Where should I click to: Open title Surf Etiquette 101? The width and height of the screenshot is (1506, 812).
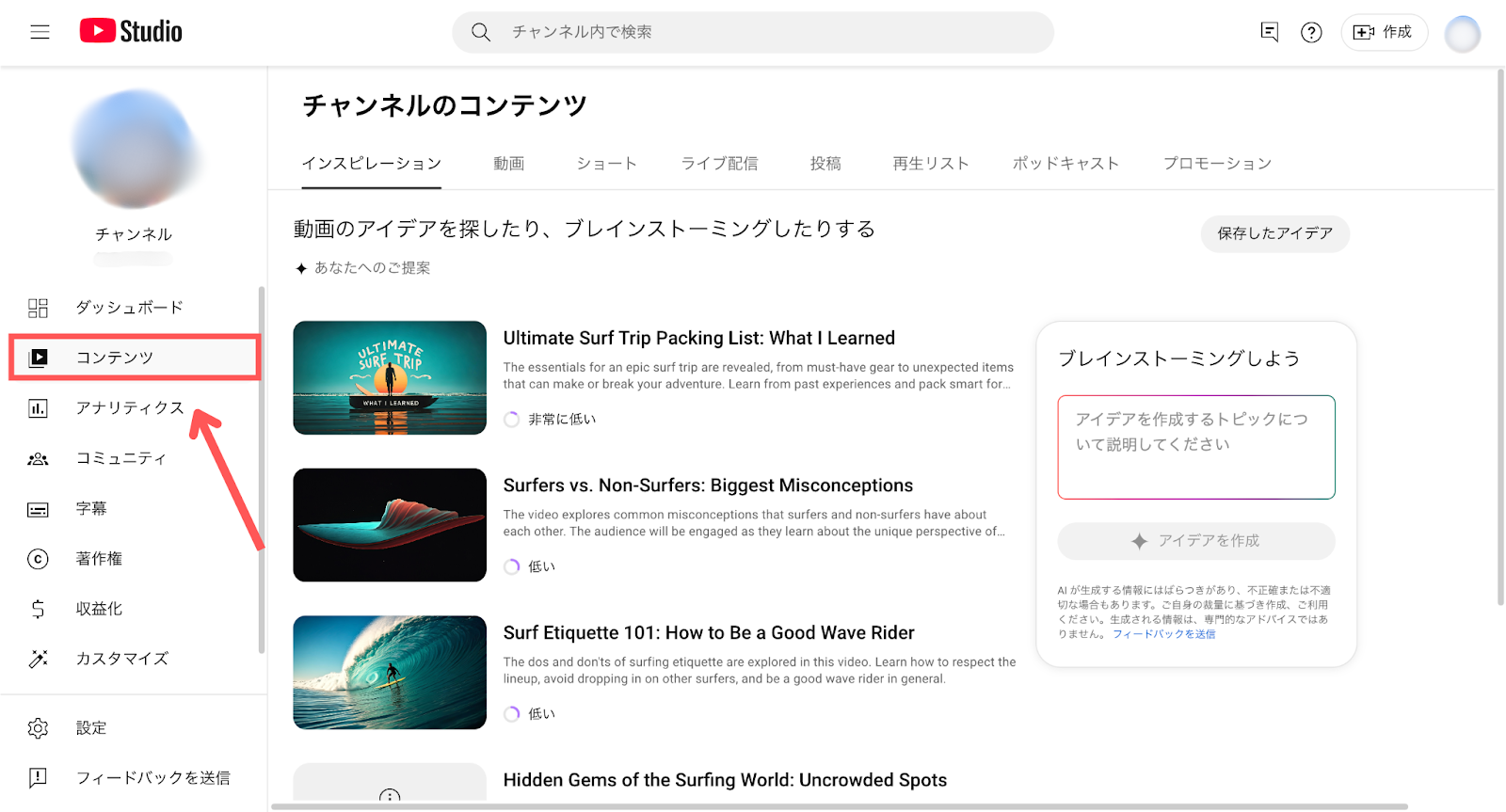[709, 633]
